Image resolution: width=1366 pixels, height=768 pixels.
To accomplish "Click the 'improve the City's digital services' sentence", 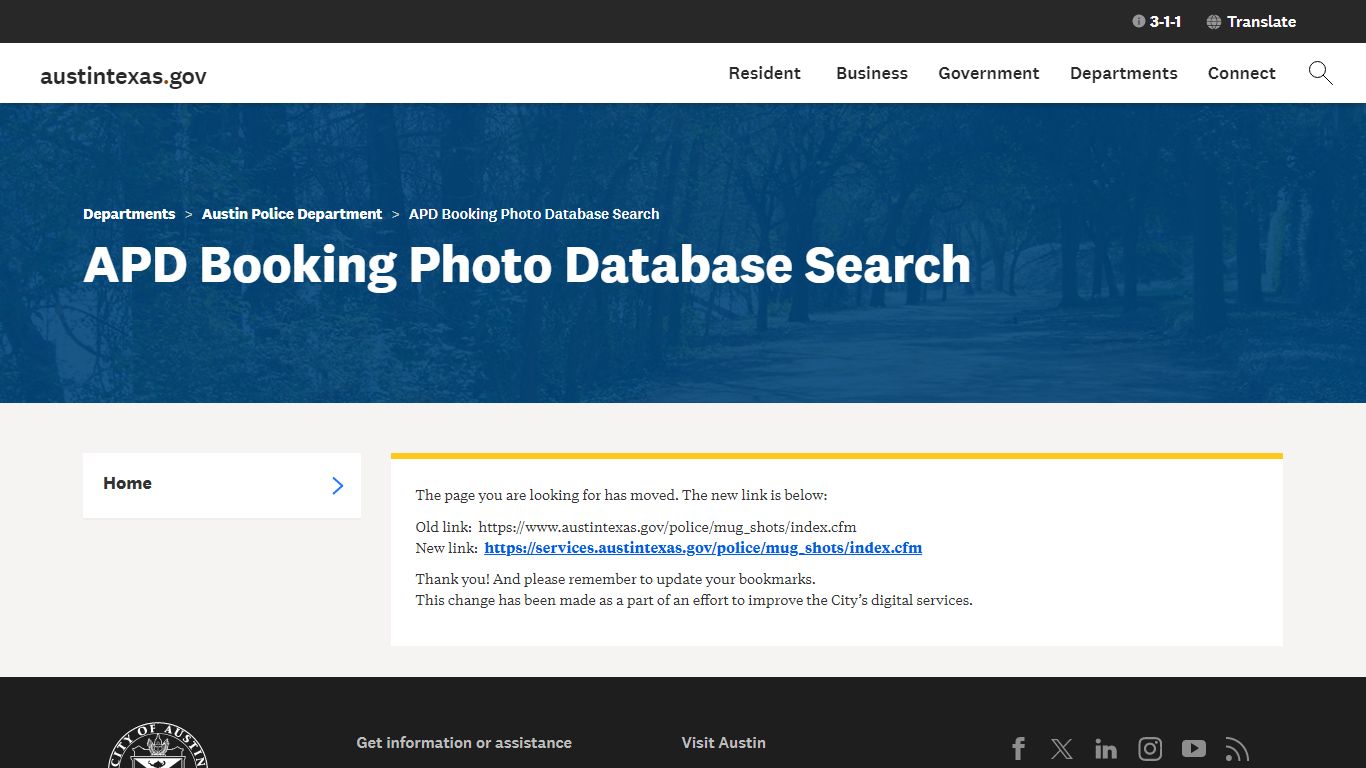I will (694, 600).
